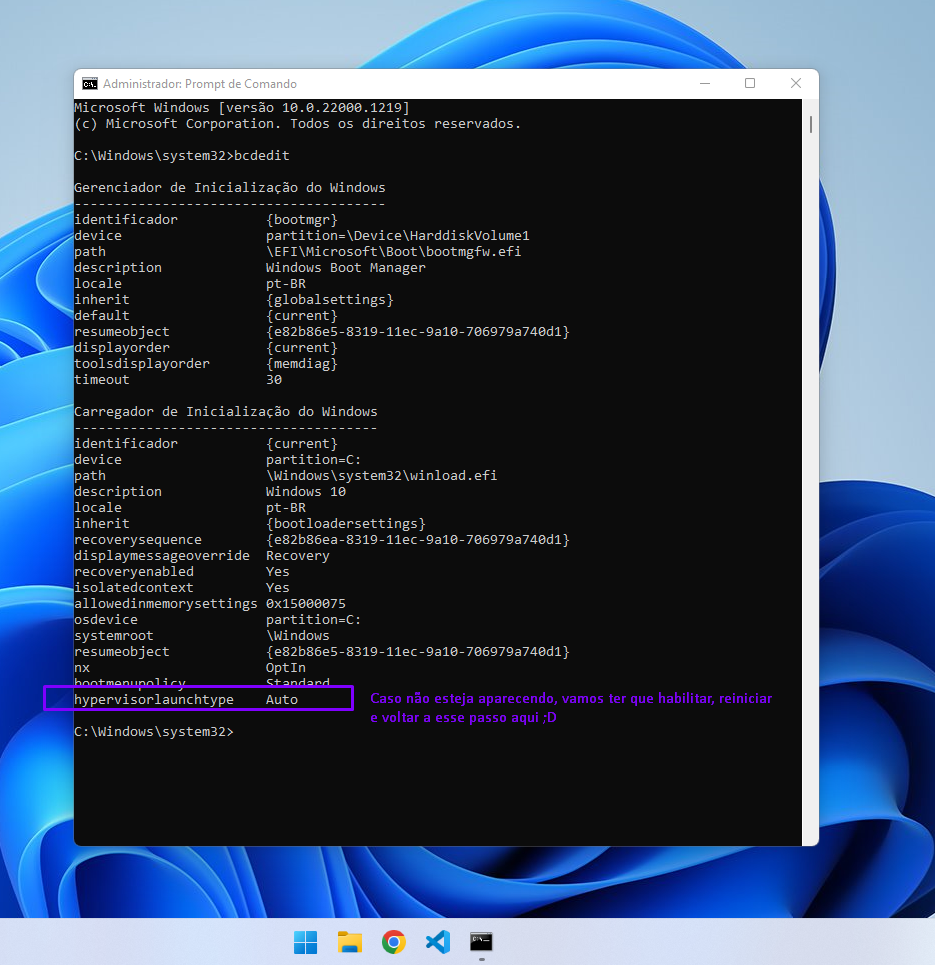935x965 pixels.
Task: Click the 'Auto' hypervisorlaunchtype value
Action: tap(282, 700)
